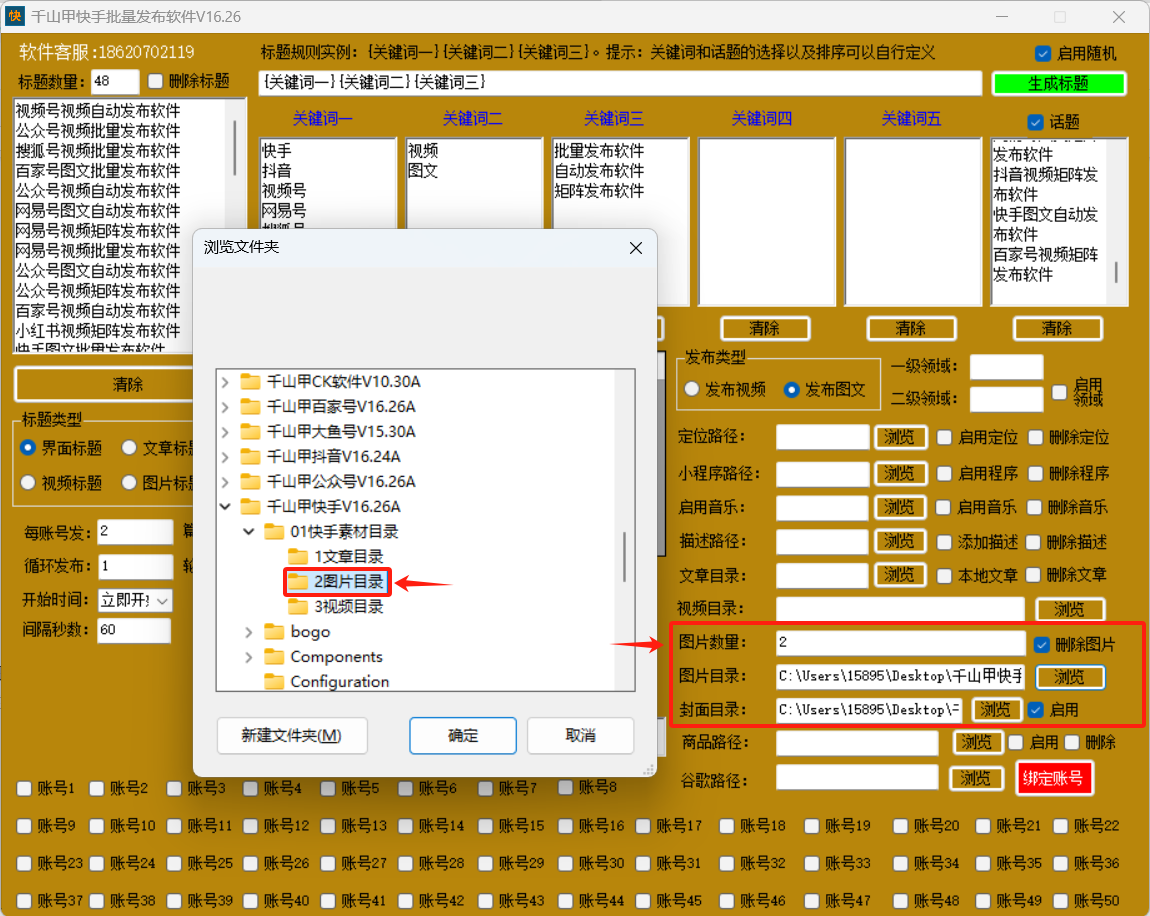
Task: Toggle the 本地文章 checkbox
Action: (x=945, y=576)
